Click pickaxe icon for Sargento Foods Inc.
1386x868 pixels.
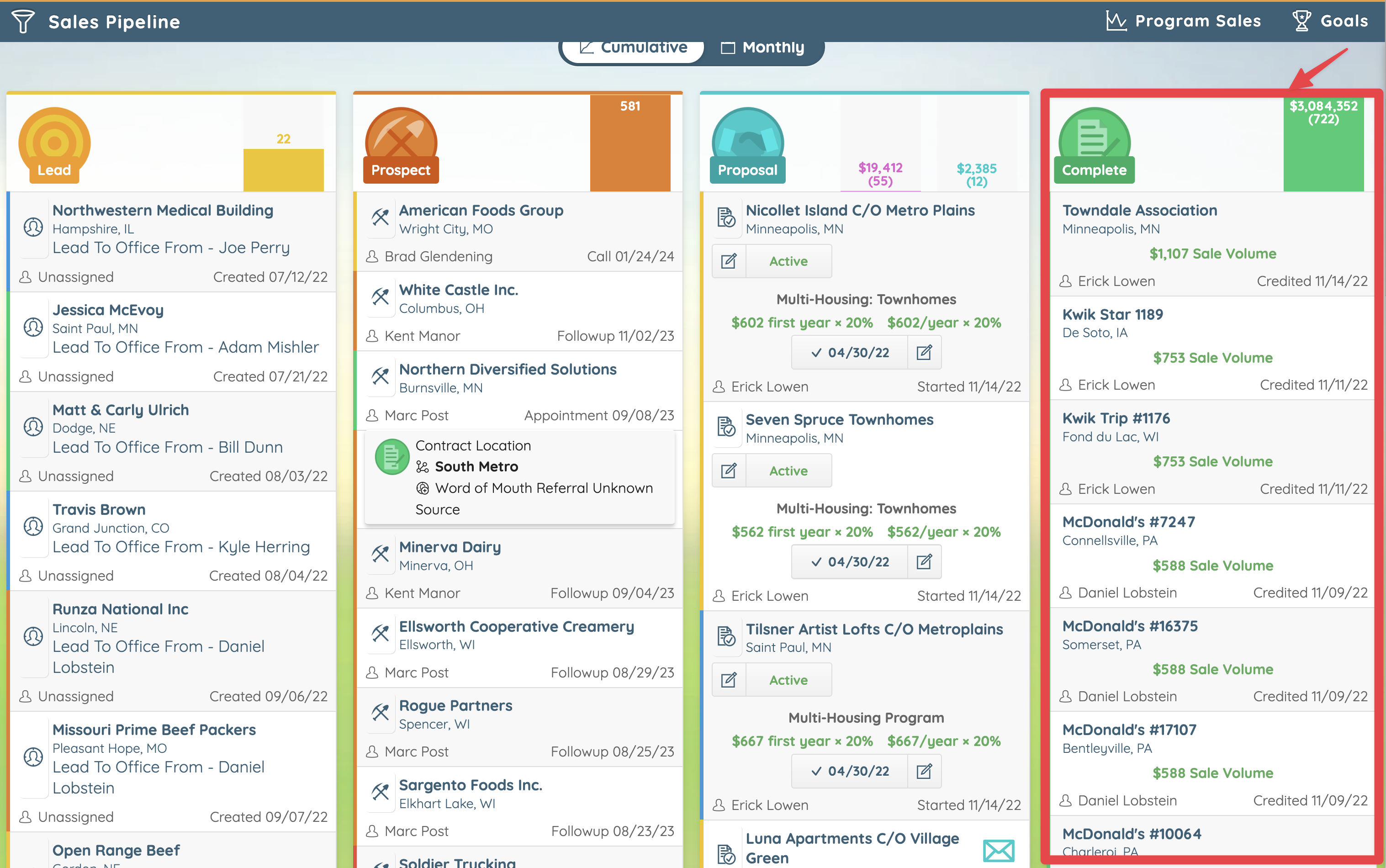(x=380, y=792)
